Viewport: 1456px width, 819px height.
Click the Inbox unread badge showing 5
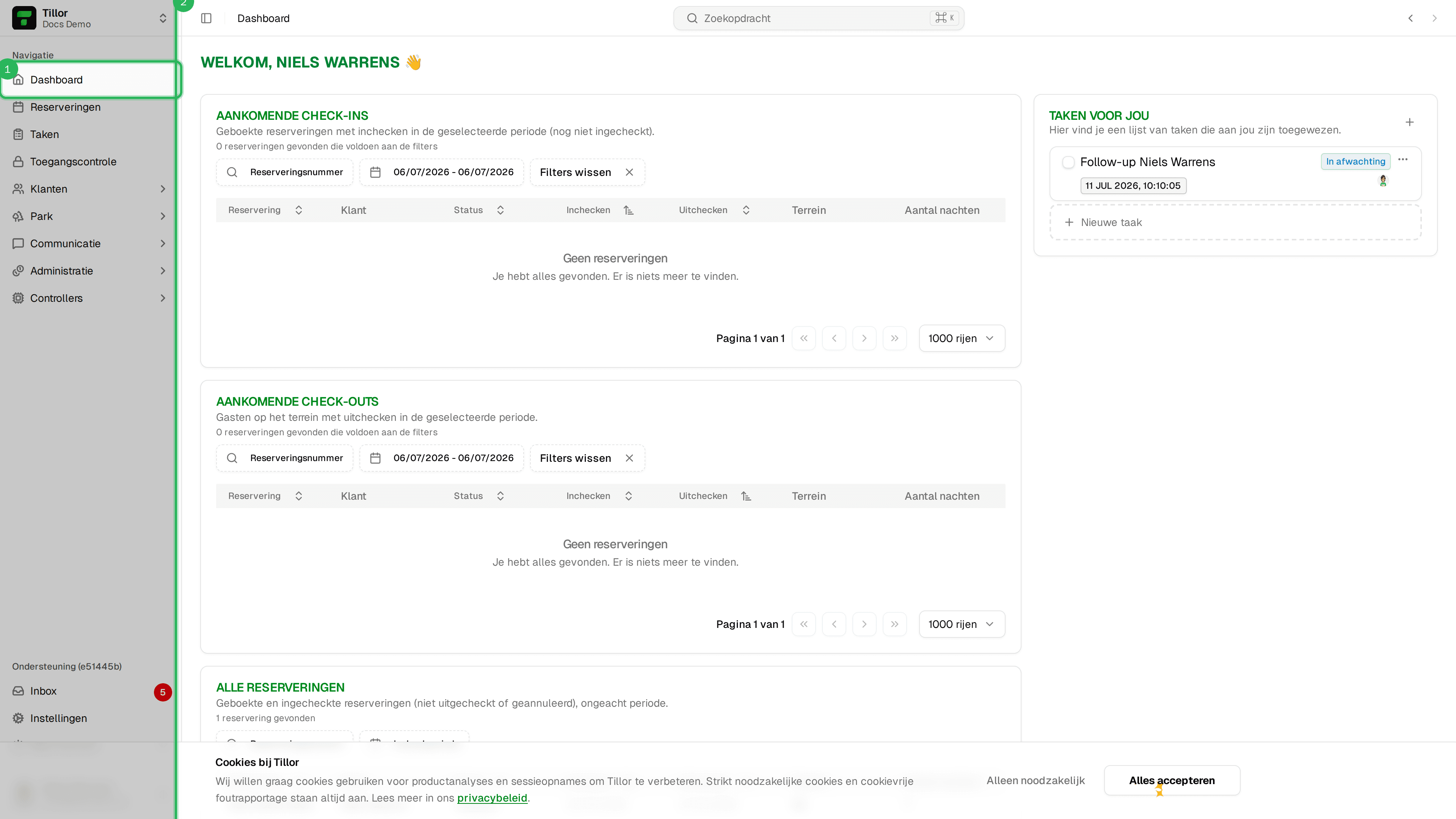(x=163, y=692)
